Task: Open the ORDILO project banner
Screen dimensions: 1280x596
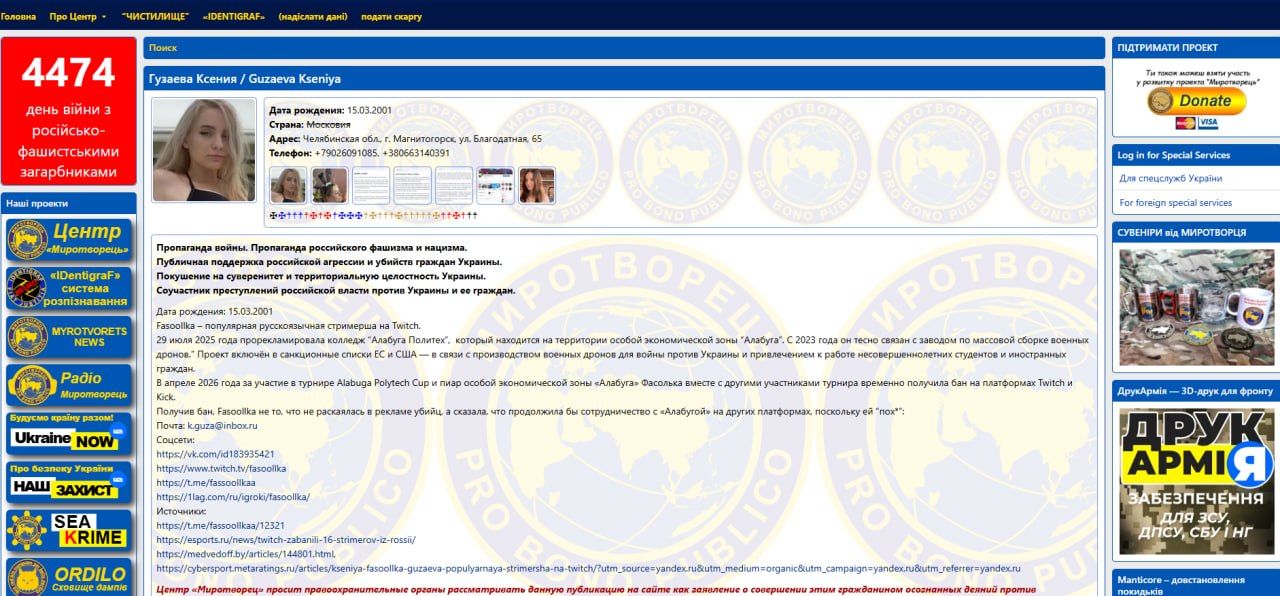Action: click(69, 578)
